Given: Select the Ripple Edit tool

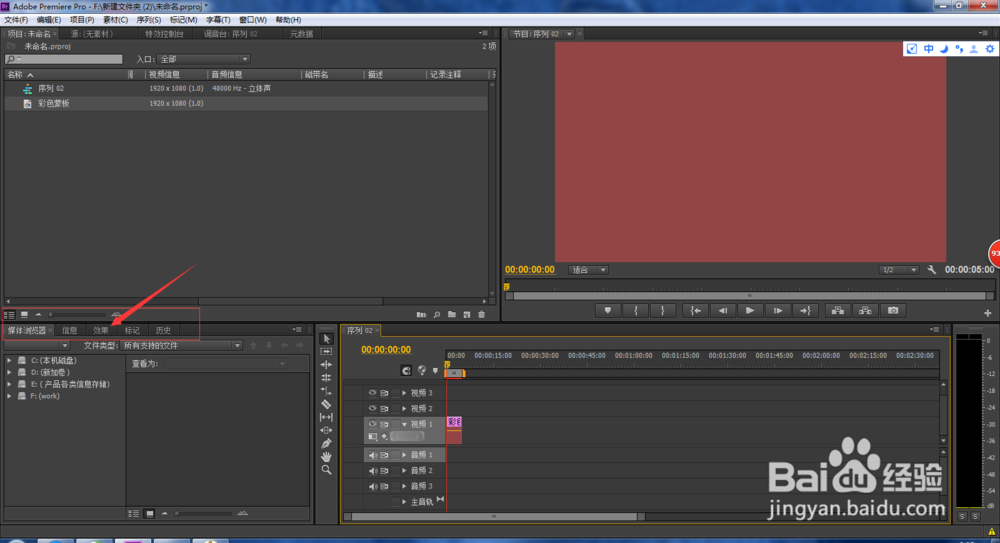Looking at the screenshot, I should click(x=327, y=365).
